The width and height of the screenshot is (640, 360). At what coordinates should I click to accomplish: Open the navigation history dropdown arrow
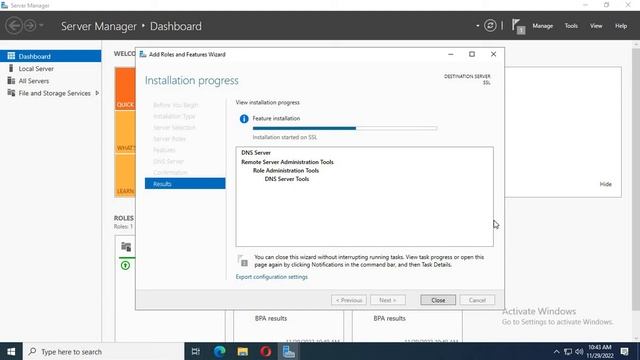(x=41, y=26)
